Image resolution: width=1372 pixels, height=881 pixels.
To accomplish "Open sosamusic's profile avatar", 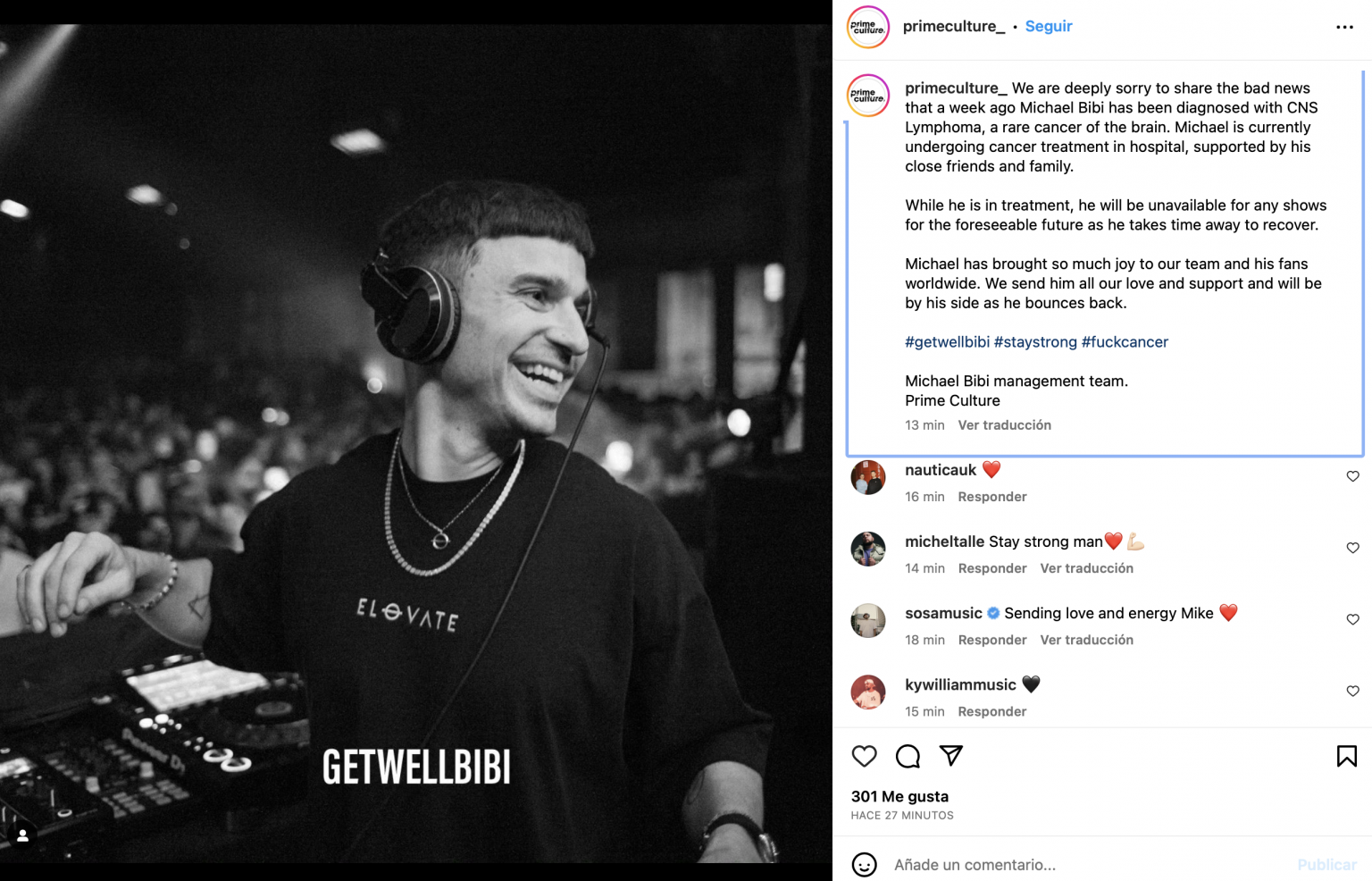I will [867, 620].
